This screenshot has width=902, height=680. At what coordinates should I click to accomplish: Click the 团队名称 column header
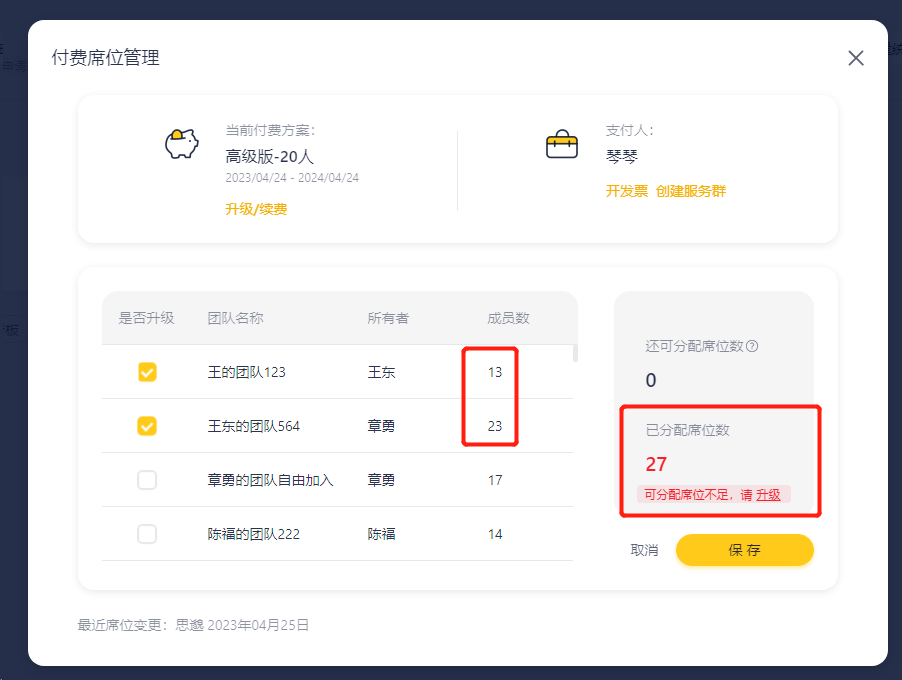(236, 318)
